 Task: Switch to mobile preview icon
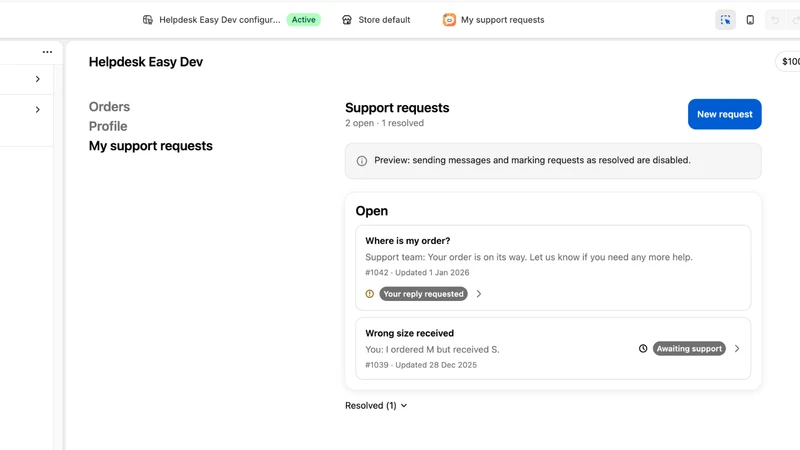pyautogui.click(x=750, y=20)
